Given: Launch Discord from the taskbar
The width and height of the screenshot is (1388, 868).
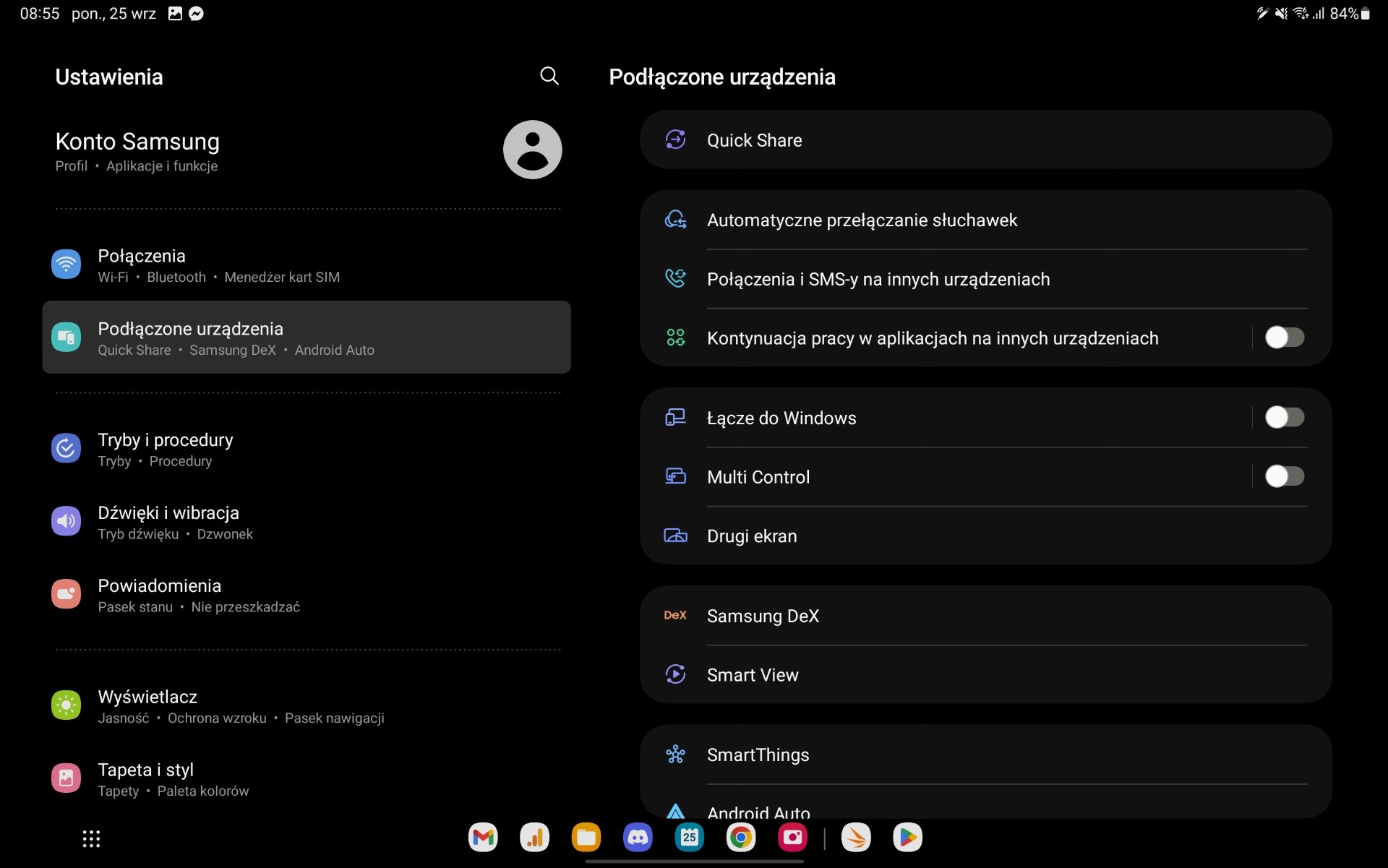Looking at the screenshot, I should [x=638, y=838].
